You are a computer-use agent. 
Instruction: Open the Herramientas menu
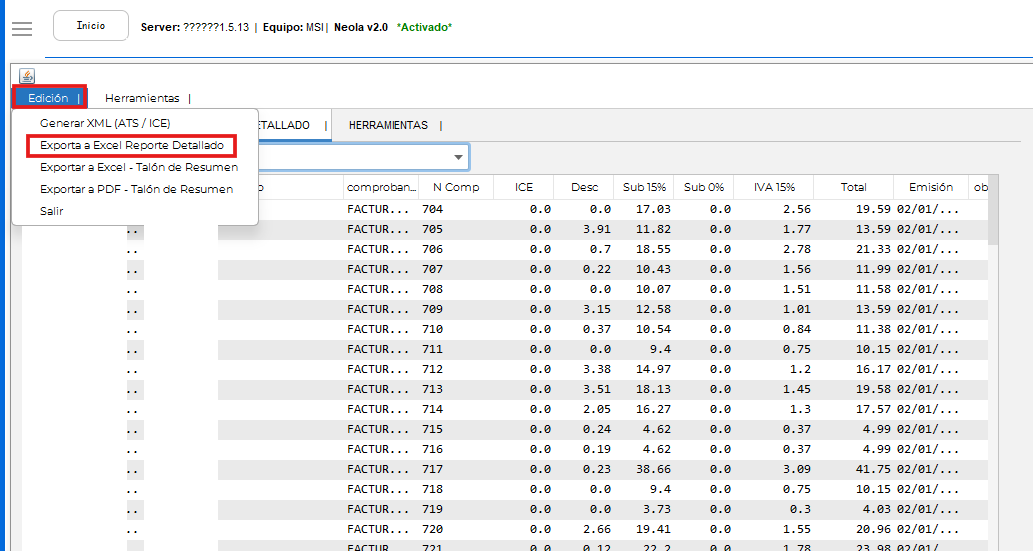[142, 98]
